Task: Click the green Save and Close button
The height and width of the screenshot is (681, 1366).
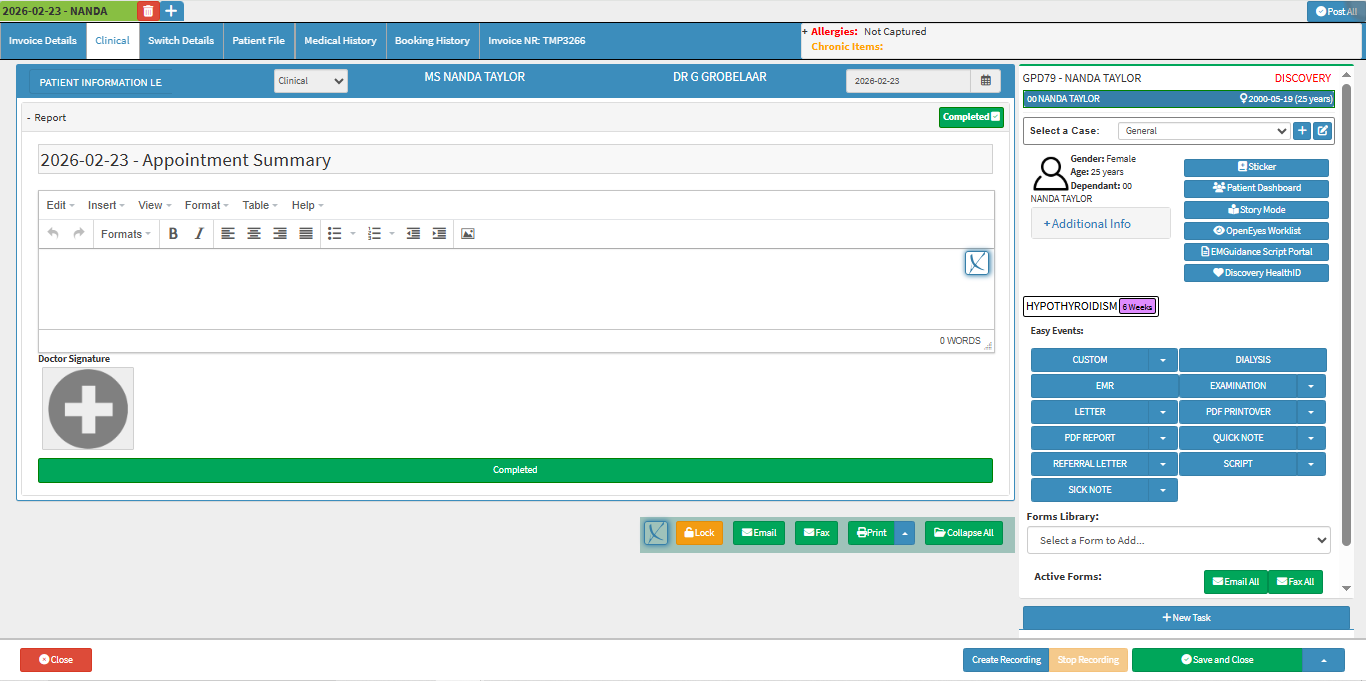Action: pos(1217,660)
